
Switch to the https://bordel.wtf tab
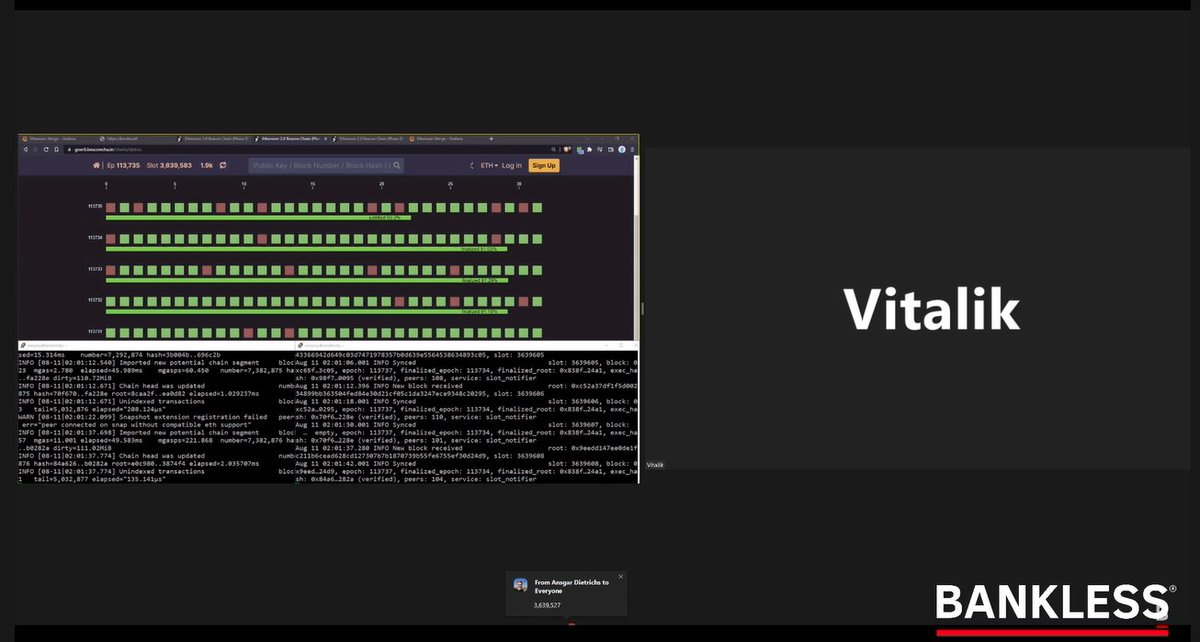(x=135, y=138)
